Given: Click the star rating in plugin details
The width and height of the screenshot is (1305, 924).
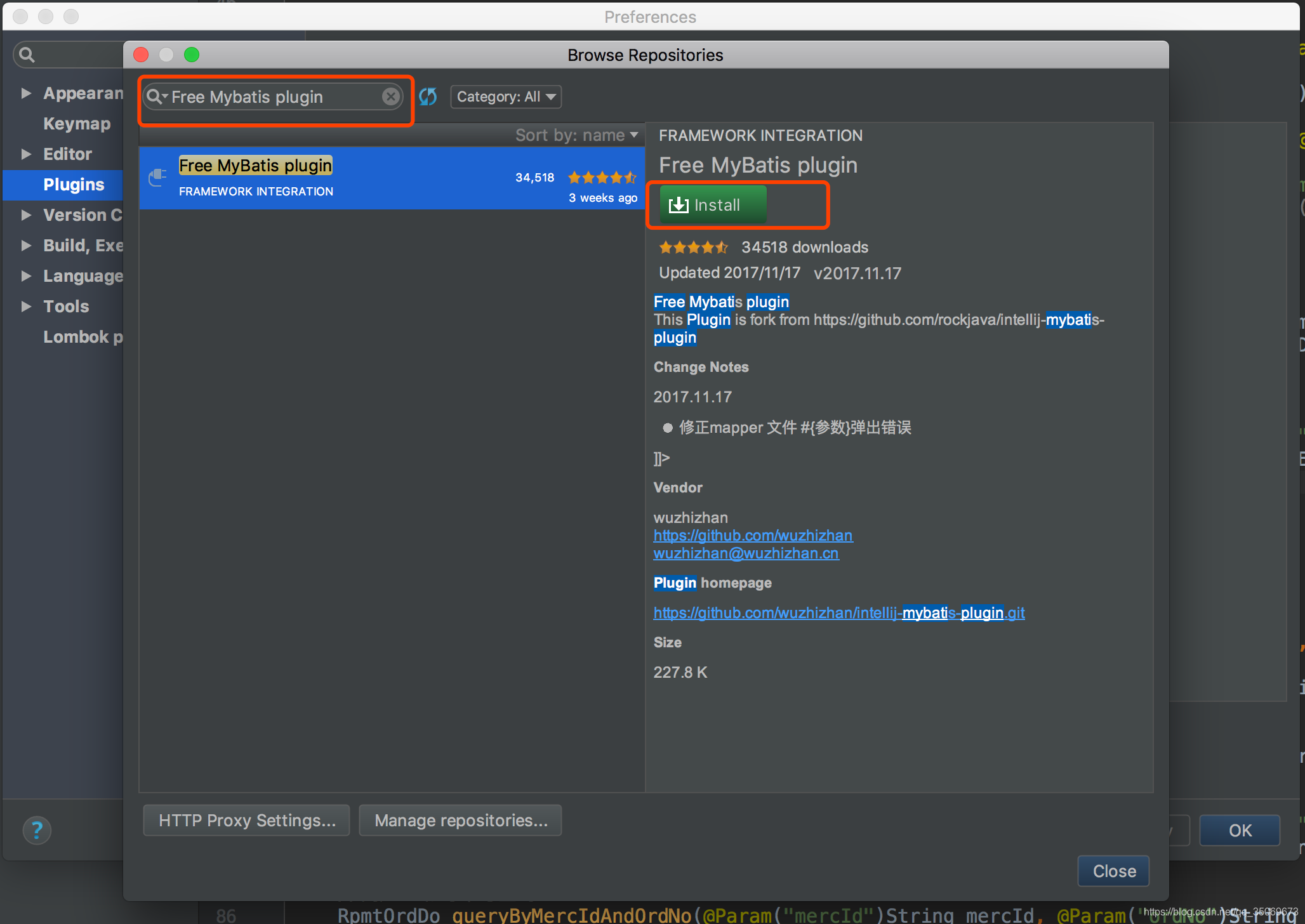Looking at the screenshot, I should coord(693,247).
